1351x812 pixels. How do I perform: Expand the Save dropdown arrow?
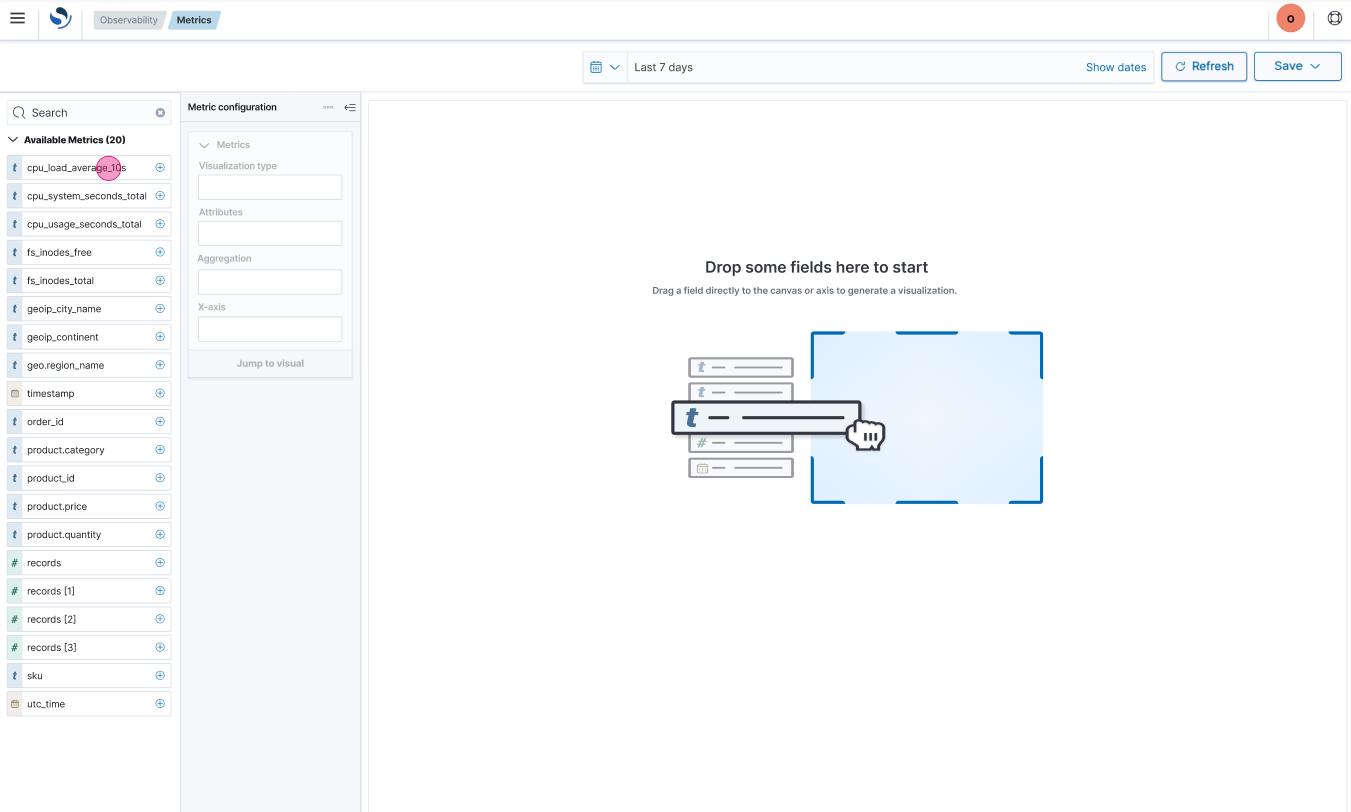pos(1316,65)
